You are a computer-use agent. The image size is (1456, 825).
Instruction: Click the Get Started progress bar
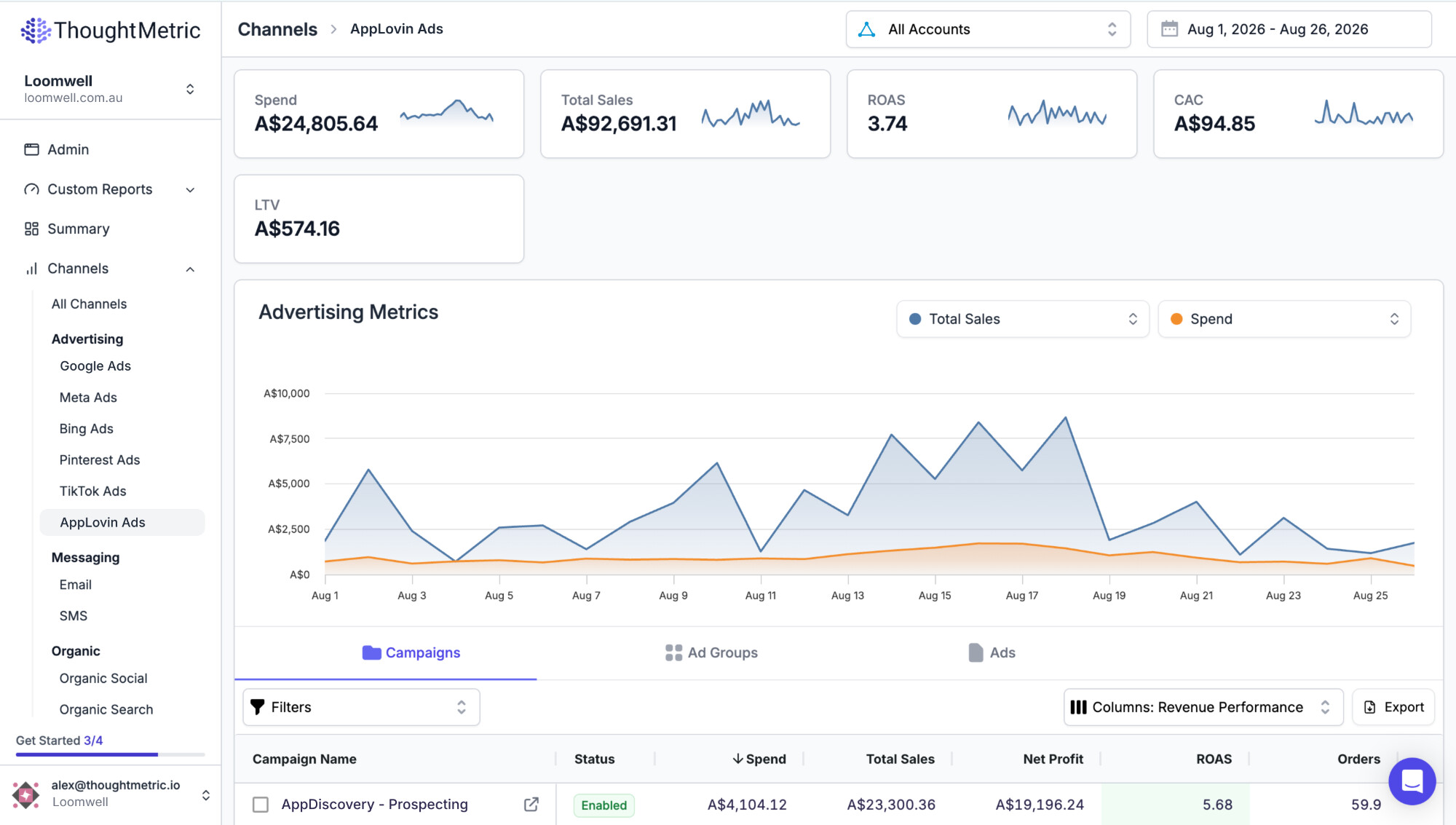[111, 754]
